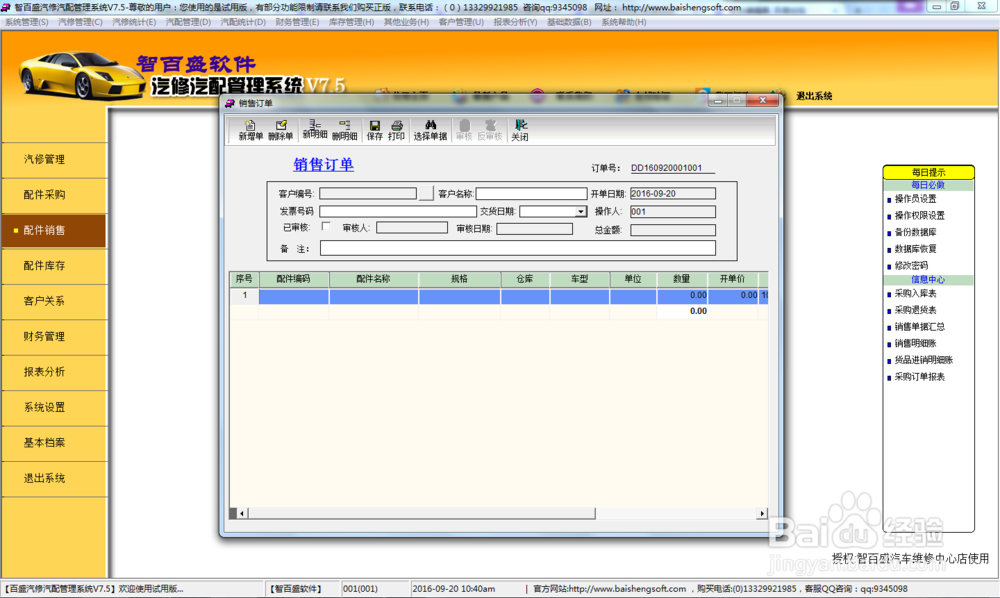The height and width of the screenshot is (598, 1000).
Task: Open 数据库恢复 in daily tips panel
Action: coord(915,249)
